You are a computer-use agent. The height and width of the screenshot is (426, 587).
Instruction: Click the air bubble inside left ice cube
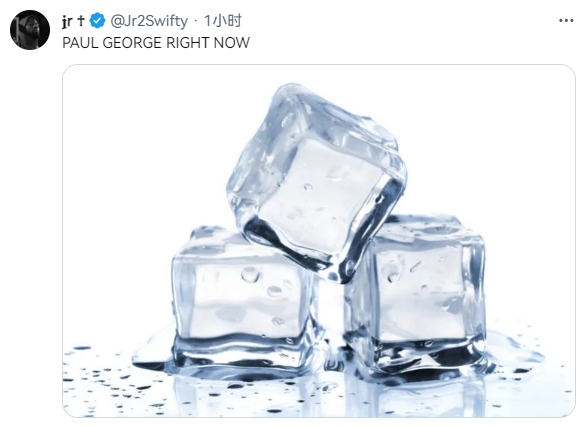click(x=250, y=274)
